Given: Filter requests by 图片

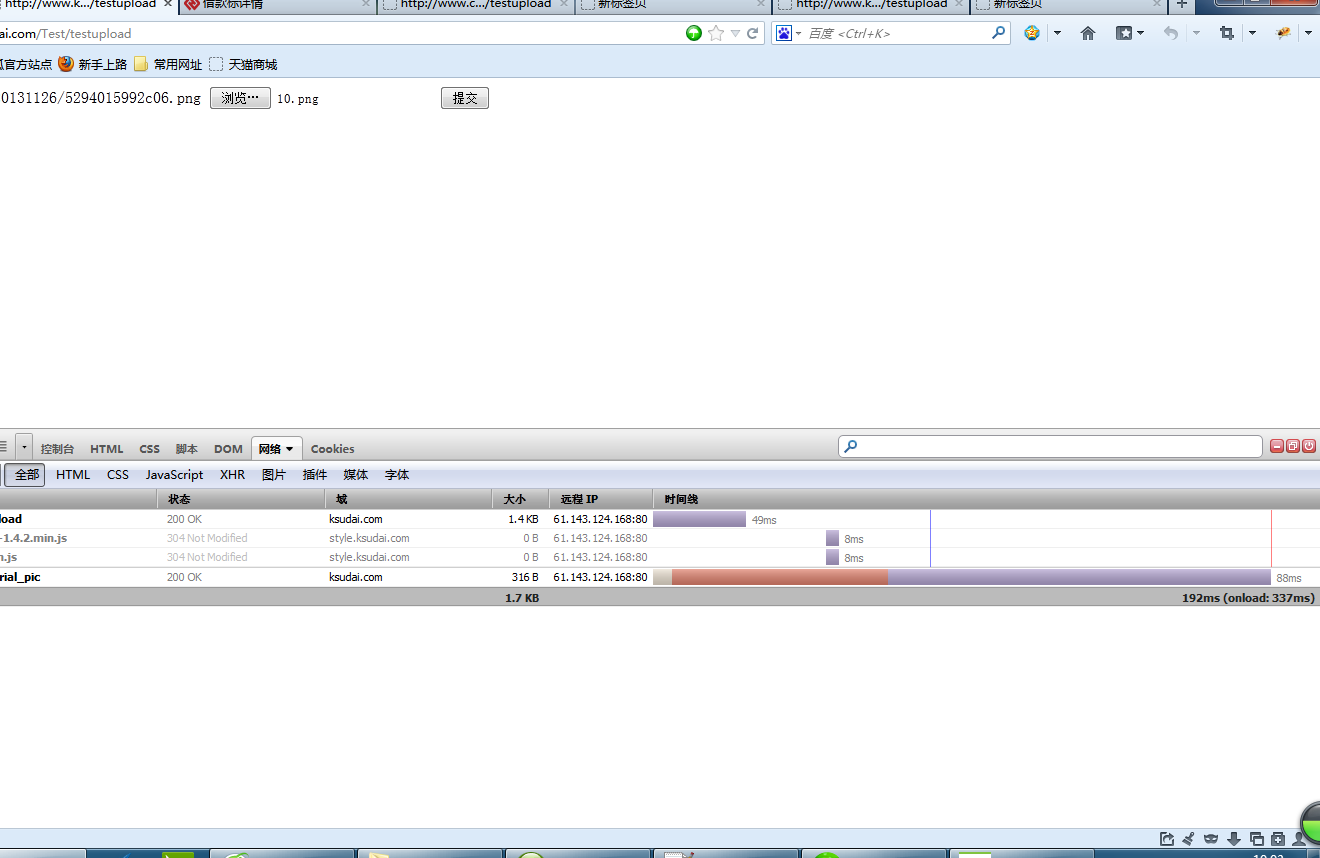Looking at the screenshot, I should 274,475.
